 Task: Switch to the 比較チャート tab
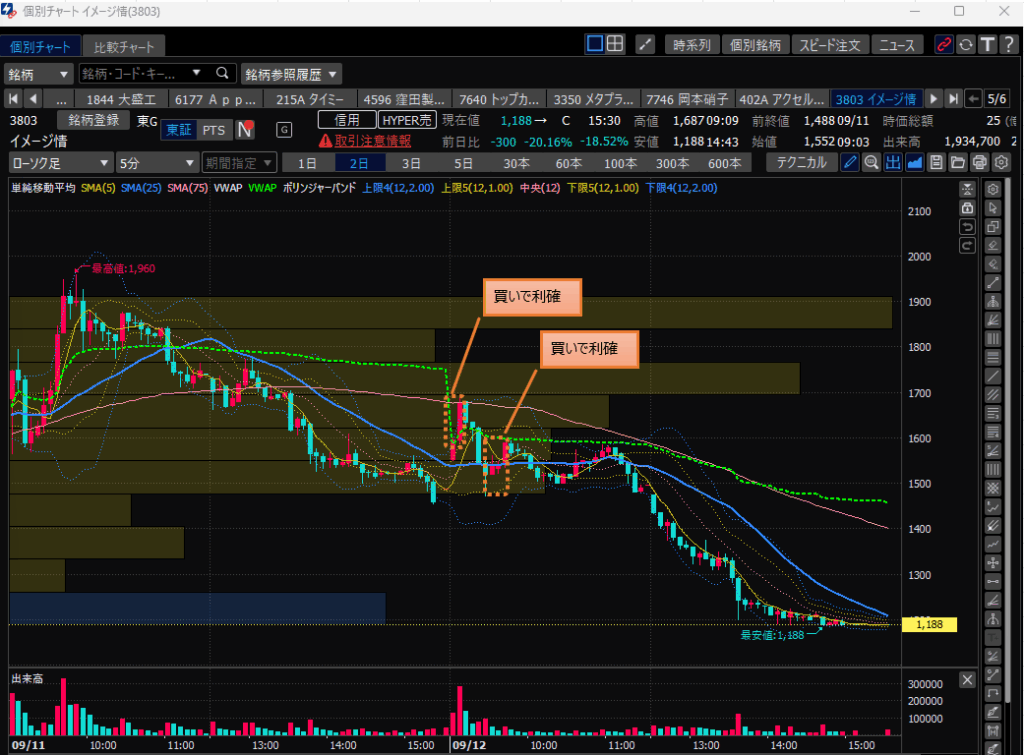tap(124, 47)
